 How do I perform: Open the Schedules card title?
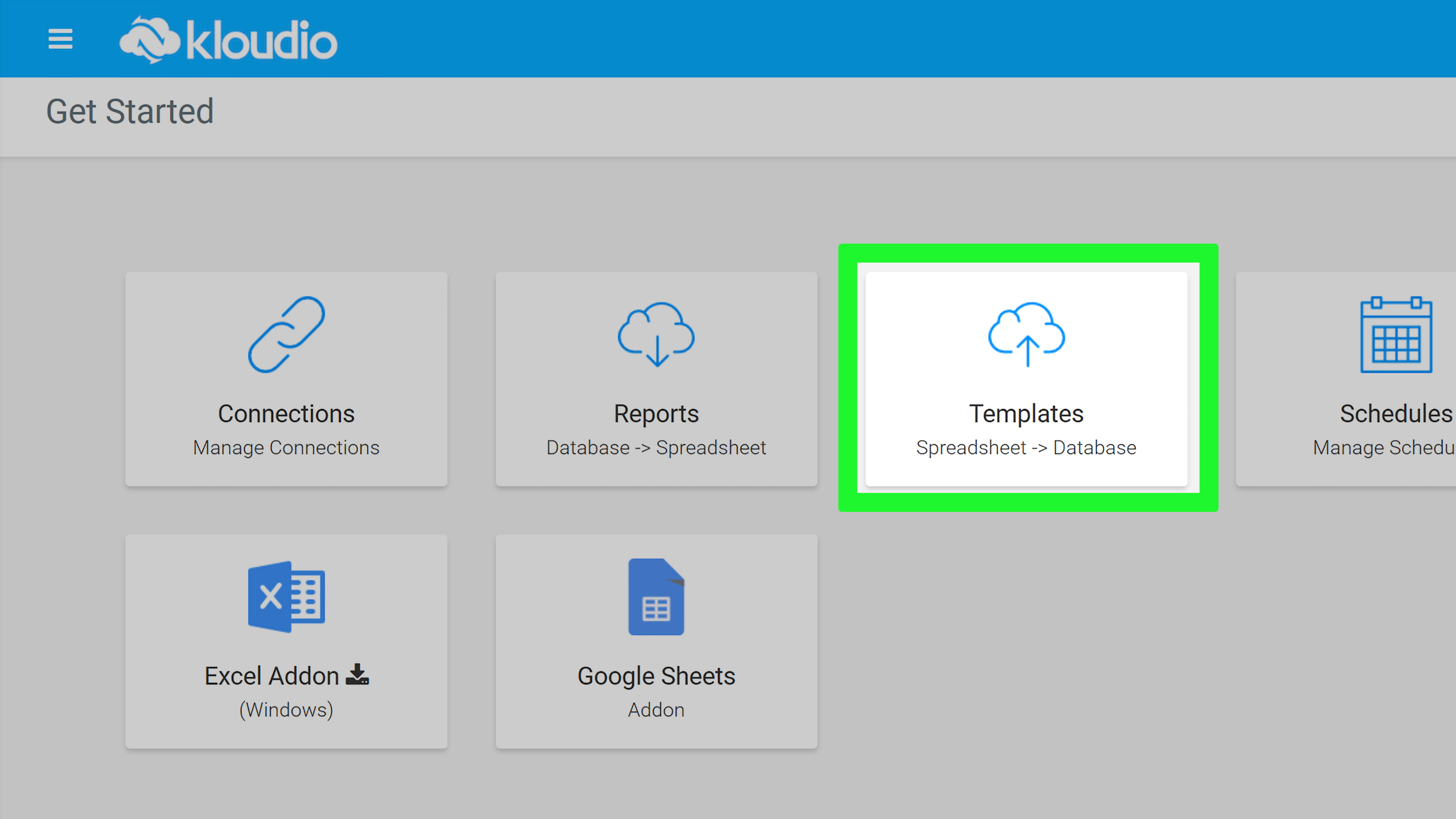(x=1396, y=414)
